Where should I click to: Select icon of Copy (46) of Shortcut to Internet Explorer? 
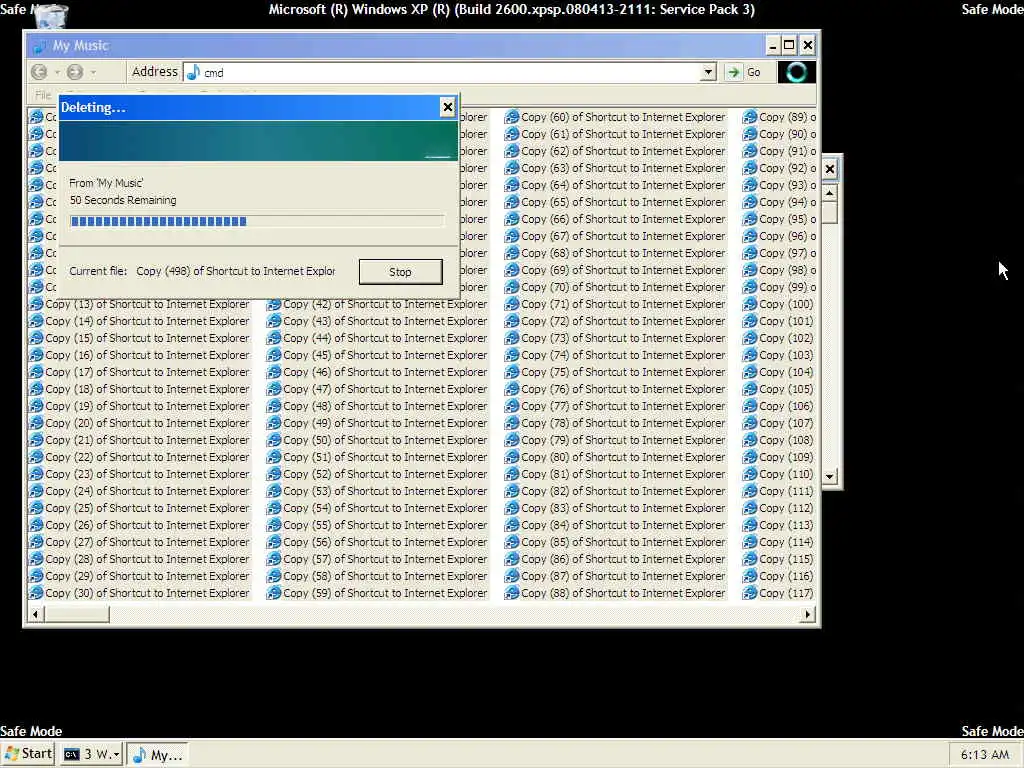[274, 372]
